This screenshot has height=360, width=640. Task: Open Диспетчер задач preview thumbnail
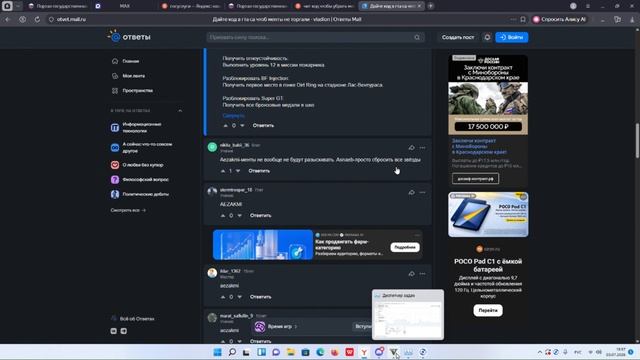408,315
